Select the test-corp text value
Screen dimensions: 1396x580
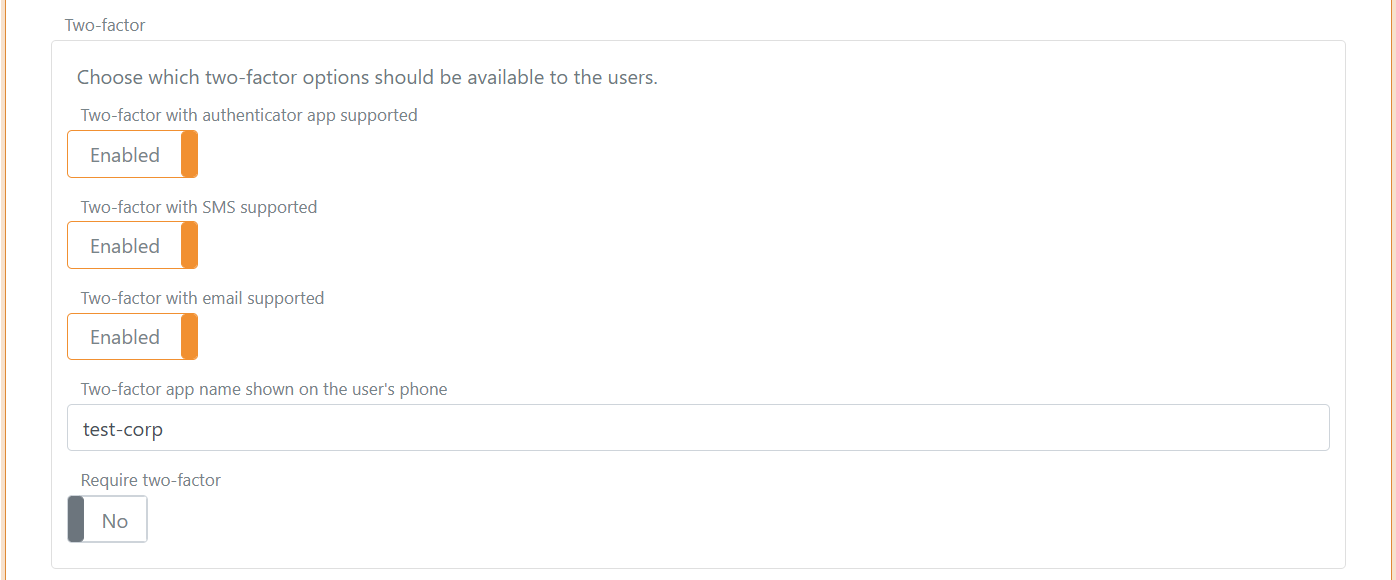pos(122,428)
